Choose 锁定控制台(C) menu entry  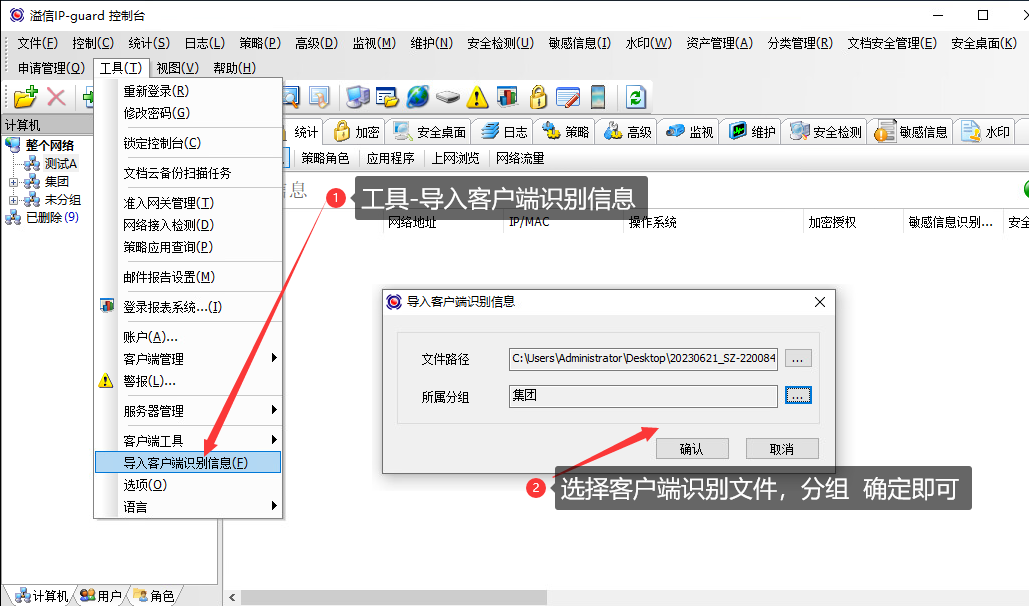point(188,143)
